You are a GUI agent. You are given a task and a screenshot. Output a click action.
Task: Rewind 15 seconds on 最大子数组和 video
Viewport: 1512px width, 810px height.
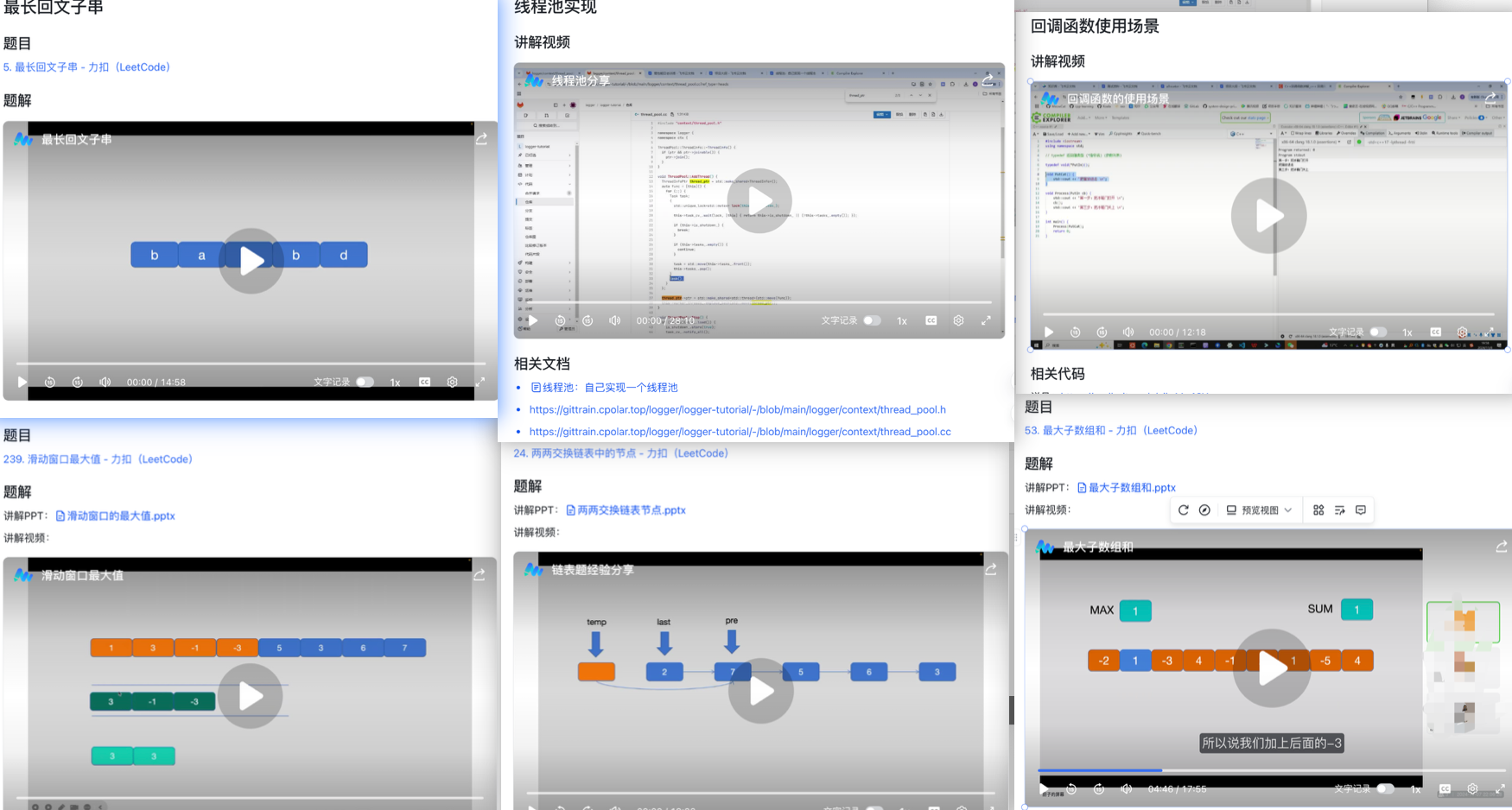(1071, 788)
